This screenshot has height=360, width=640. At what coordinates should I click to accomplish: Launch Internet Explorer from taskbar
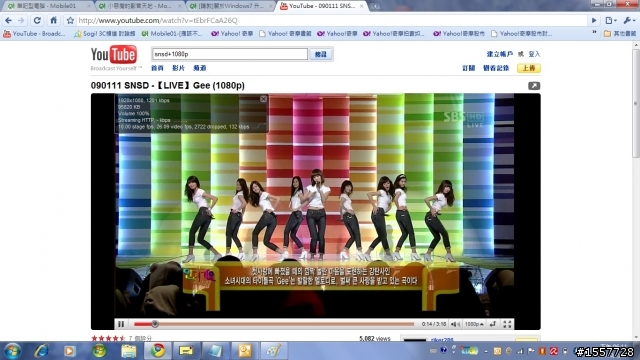pyautogui.click(x=41, y=351)
